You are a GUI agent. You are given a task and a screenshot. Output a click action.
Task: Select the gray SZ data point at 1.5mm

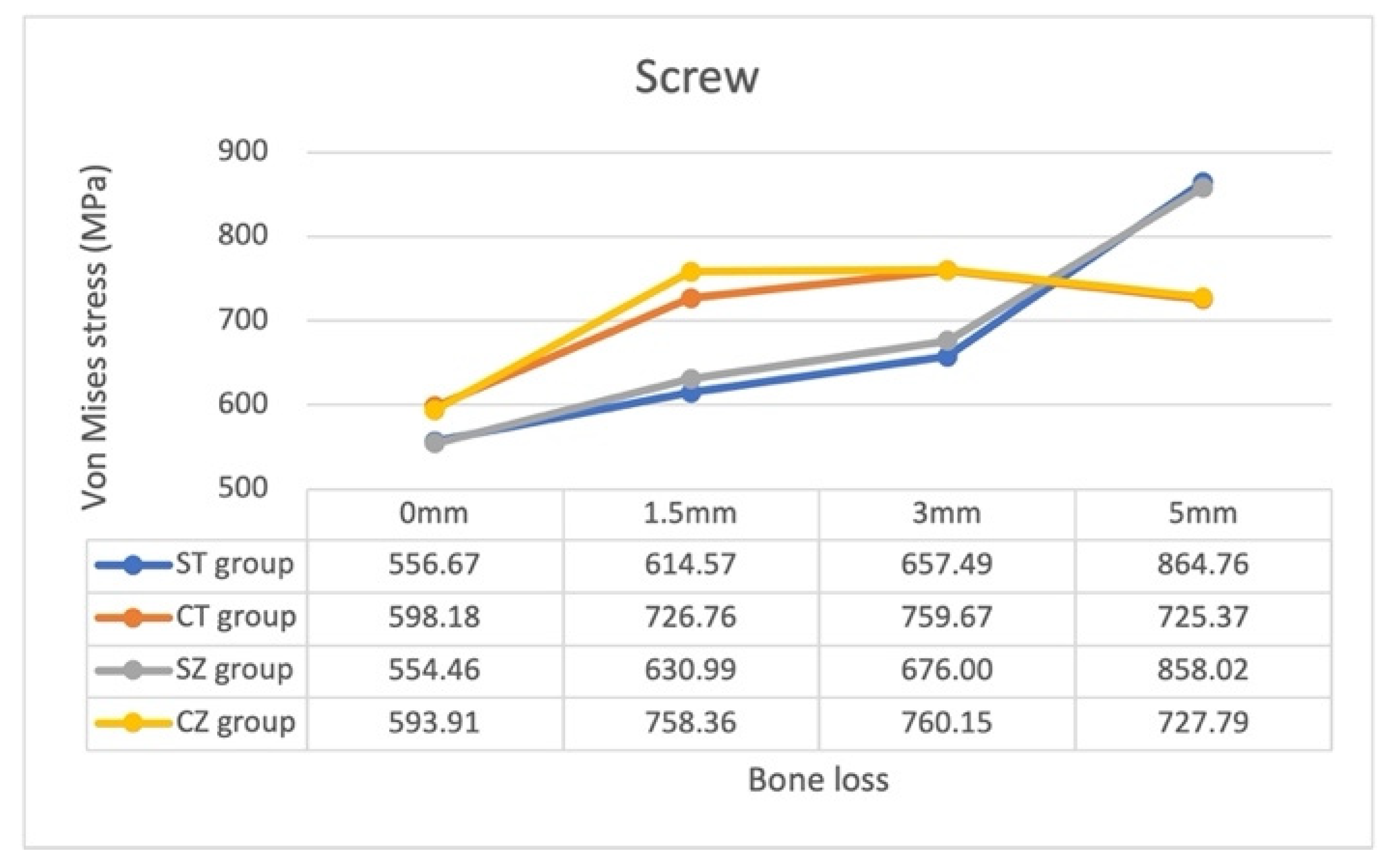(x=690, y=379)
